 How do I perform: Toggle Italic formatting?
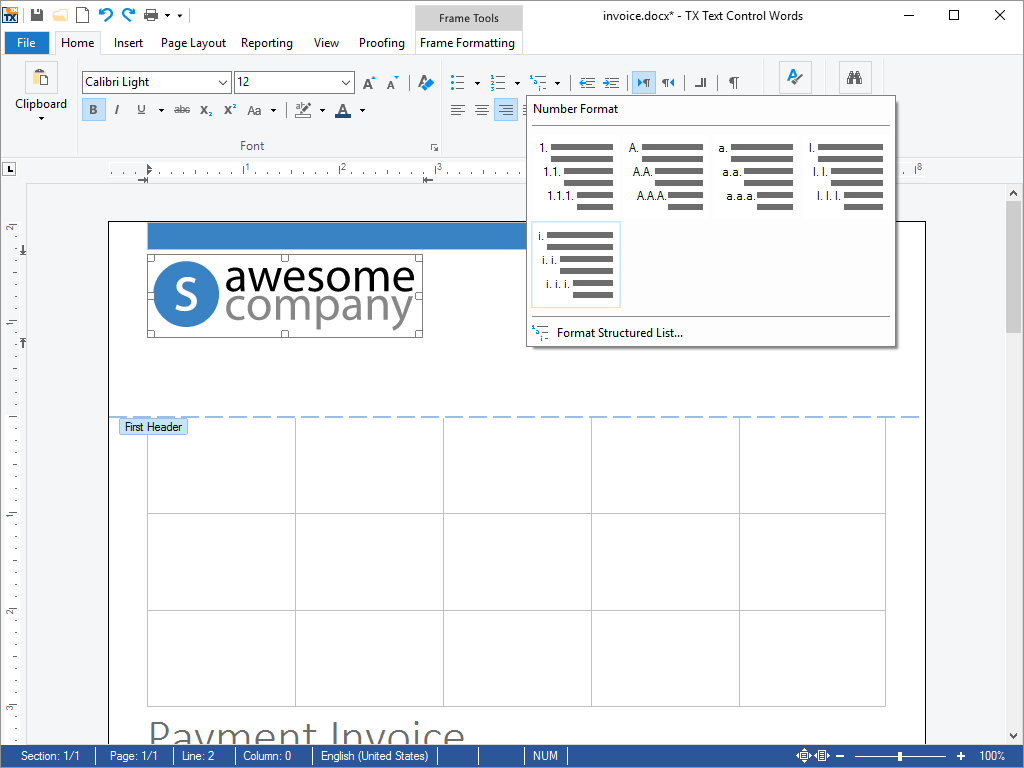coord(117,110)
